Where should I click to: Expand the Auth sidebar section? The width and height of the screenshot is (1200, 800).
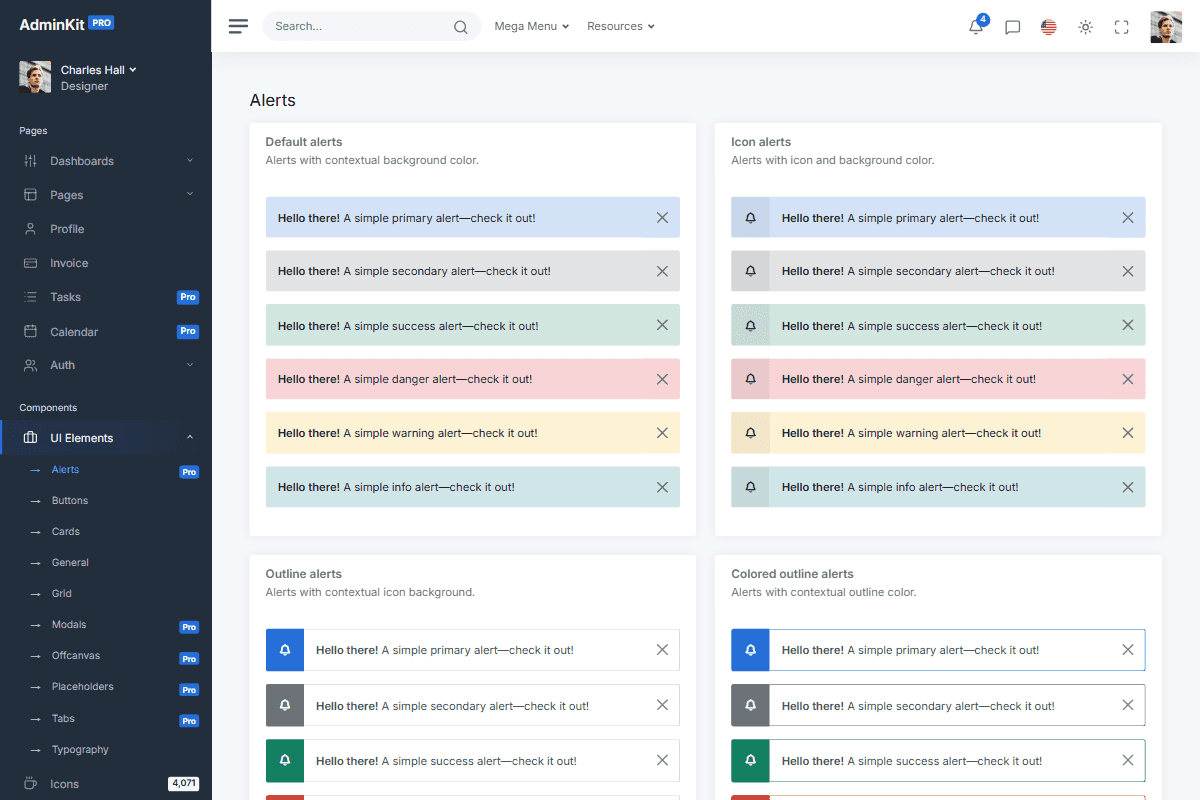[x=190, y=365]
